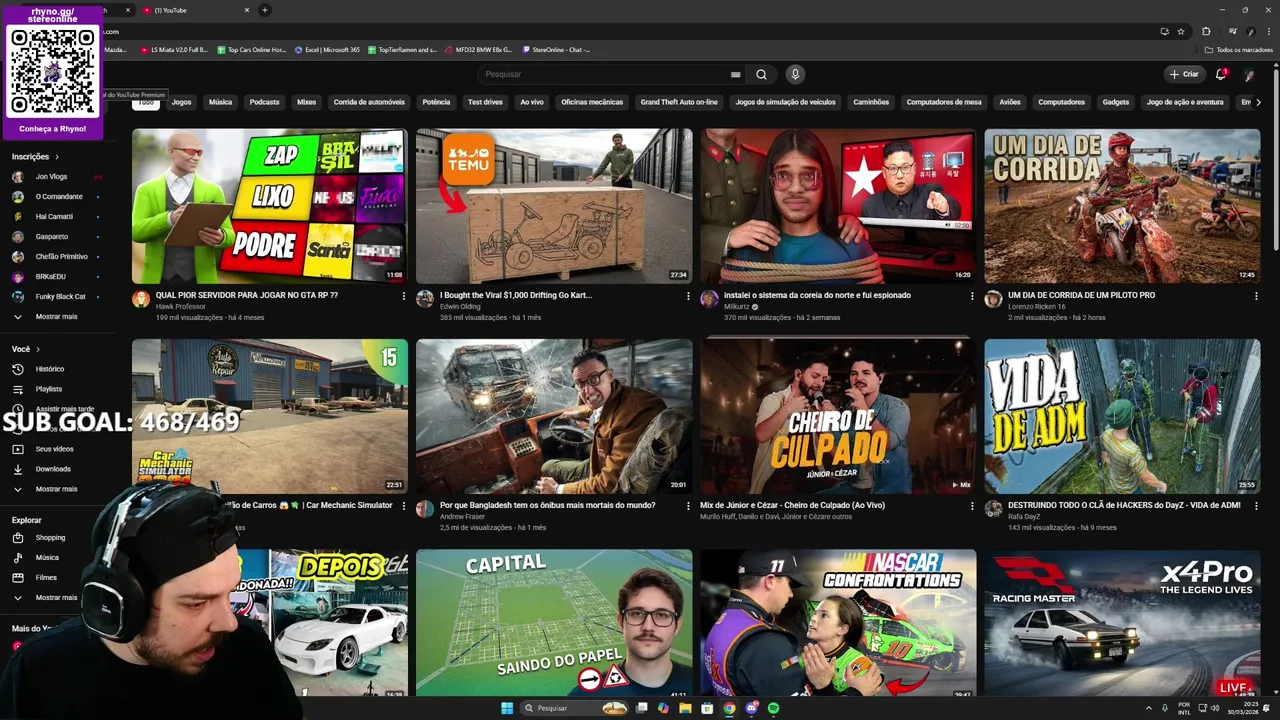1280x720 pixels.
Task: Open Top Cars Online bookmark
Action: click(251, 49)
